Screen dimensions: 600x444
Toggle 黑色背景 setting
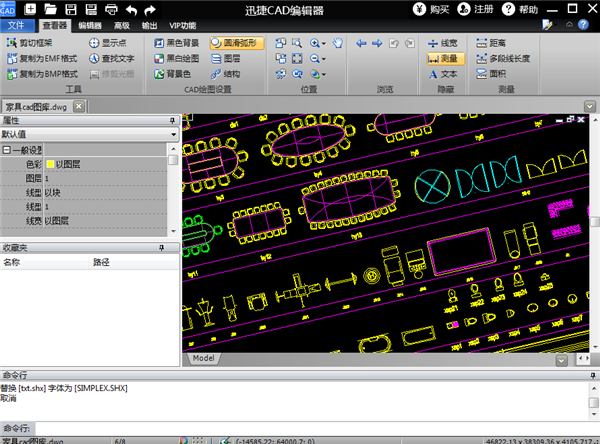point(177,43)
